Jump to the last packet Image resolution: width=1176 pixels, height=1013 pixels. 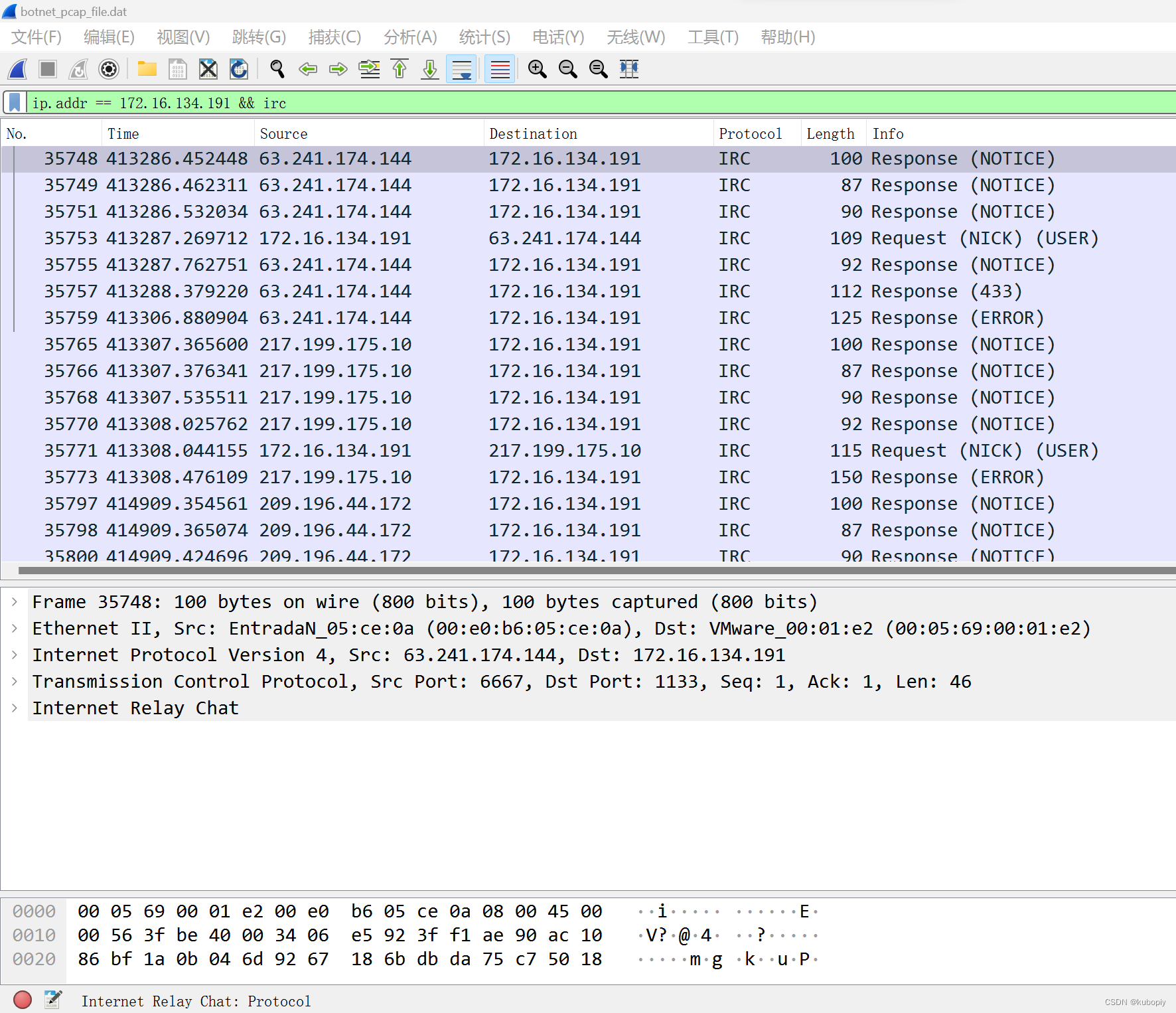430,69
